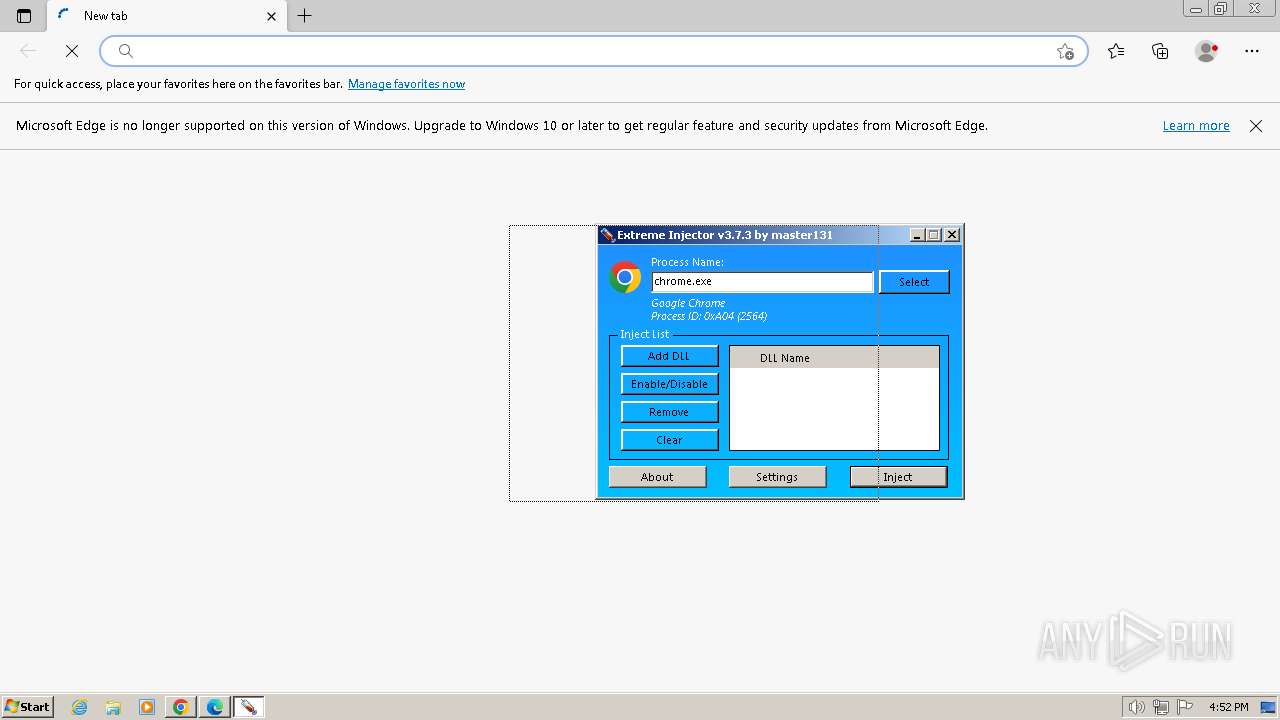The height and width of the screenshot is (720, 1280).
Task: Click the Process ID 0xA04 text
Action: pos(709,316)
